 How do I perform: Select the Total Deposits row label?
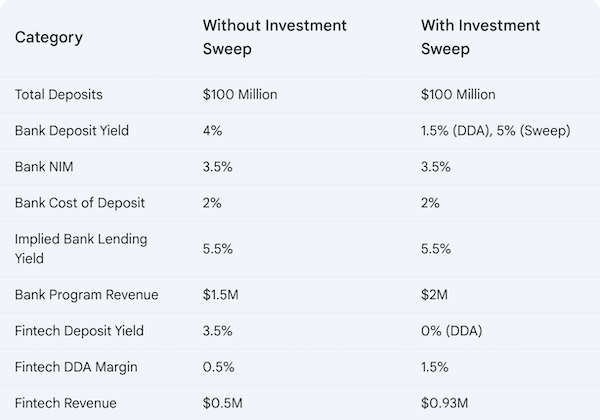click(58, 95)
